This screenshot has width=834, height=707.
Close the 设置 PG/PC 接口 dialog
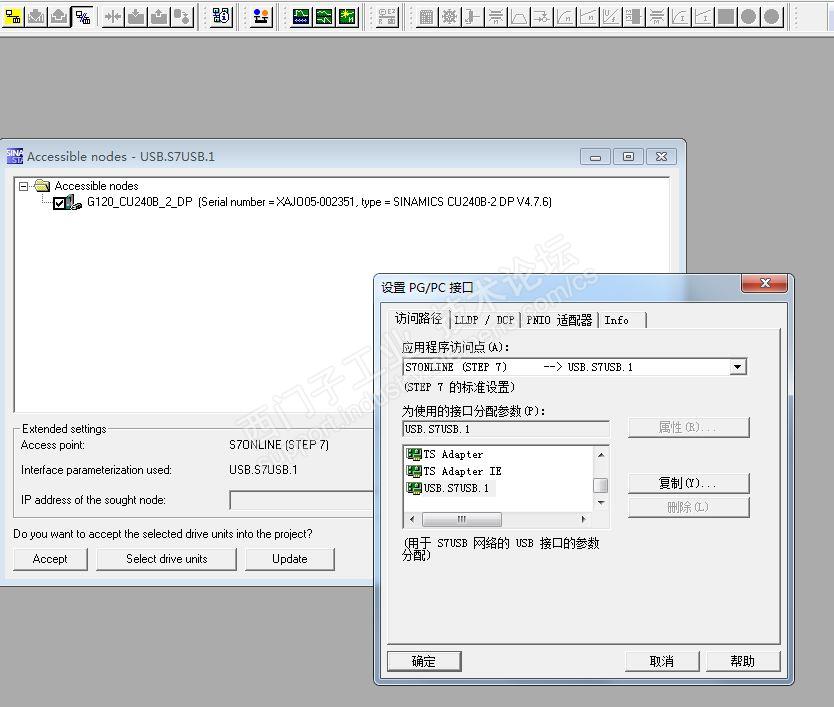(x=764, y=283)
